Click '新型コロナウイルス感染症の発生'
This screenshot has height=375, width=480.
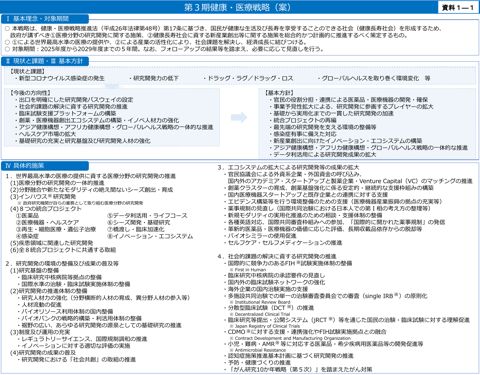tap(61, 78)
